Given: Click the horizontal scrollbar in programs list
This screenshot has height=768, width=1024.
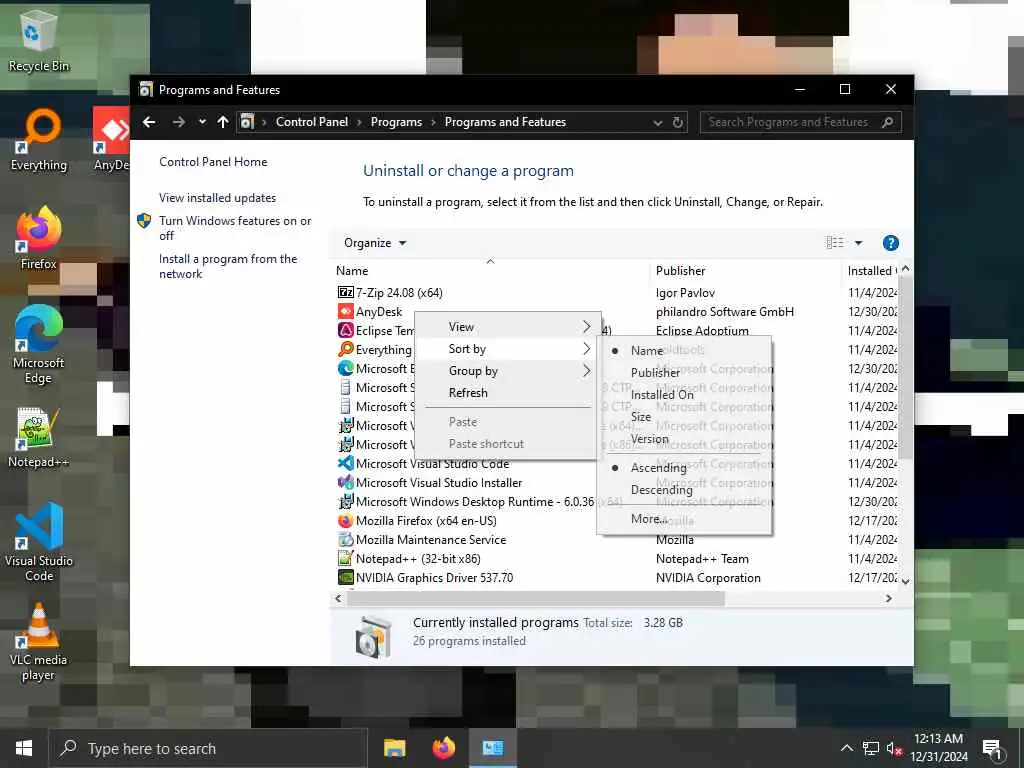Looking at the screenshot, I should (x=536, y=598).
